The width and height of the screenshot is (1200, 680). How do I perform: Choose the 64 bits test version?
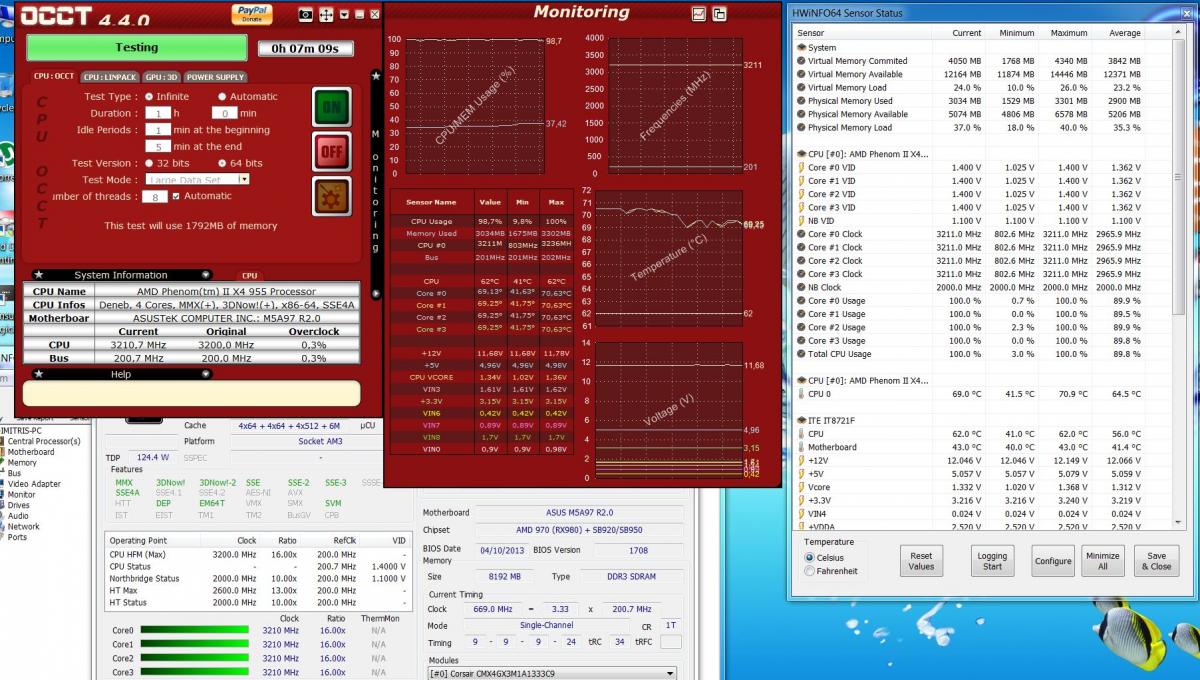[222, 163]
